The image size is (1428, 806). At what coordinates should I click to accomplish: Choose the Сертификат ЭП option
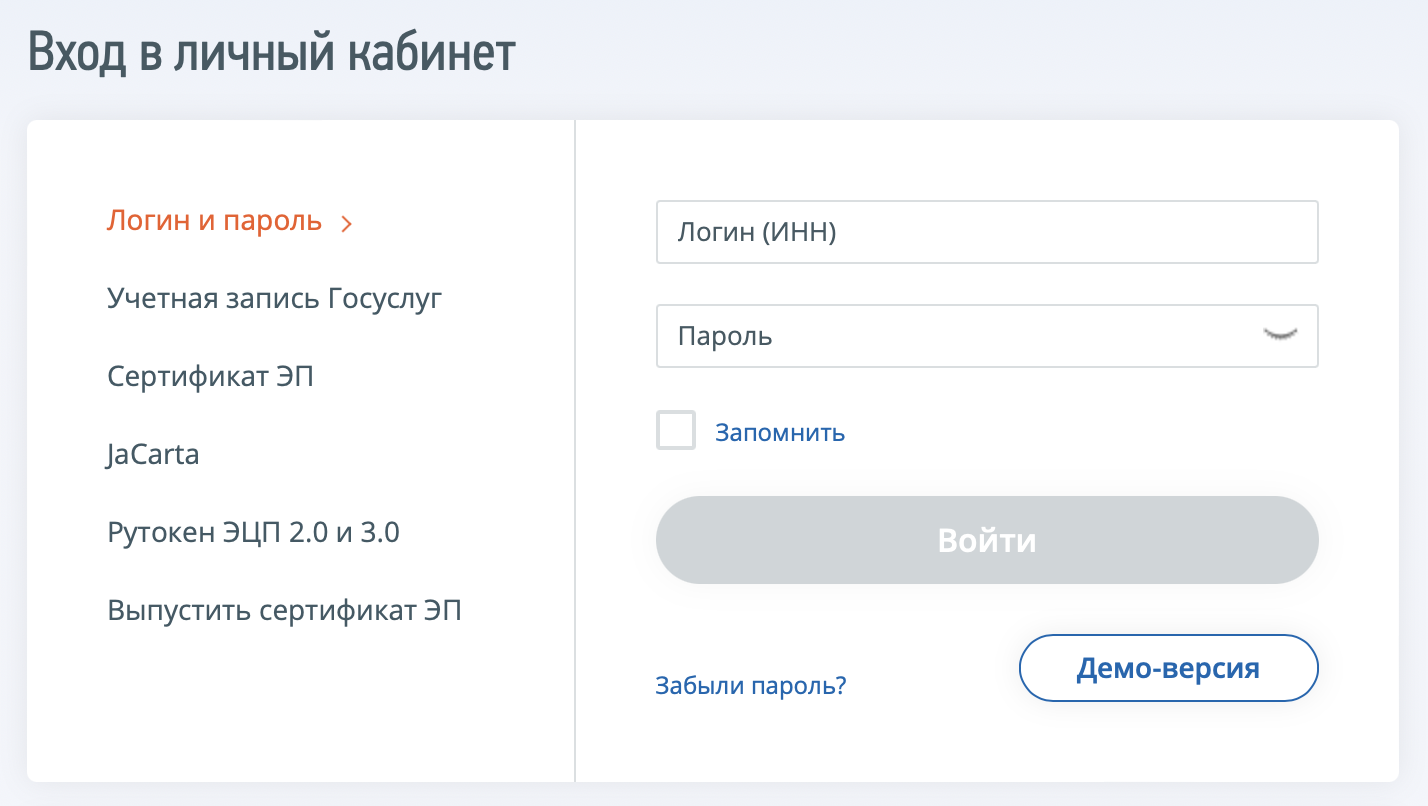pos(211,377)
